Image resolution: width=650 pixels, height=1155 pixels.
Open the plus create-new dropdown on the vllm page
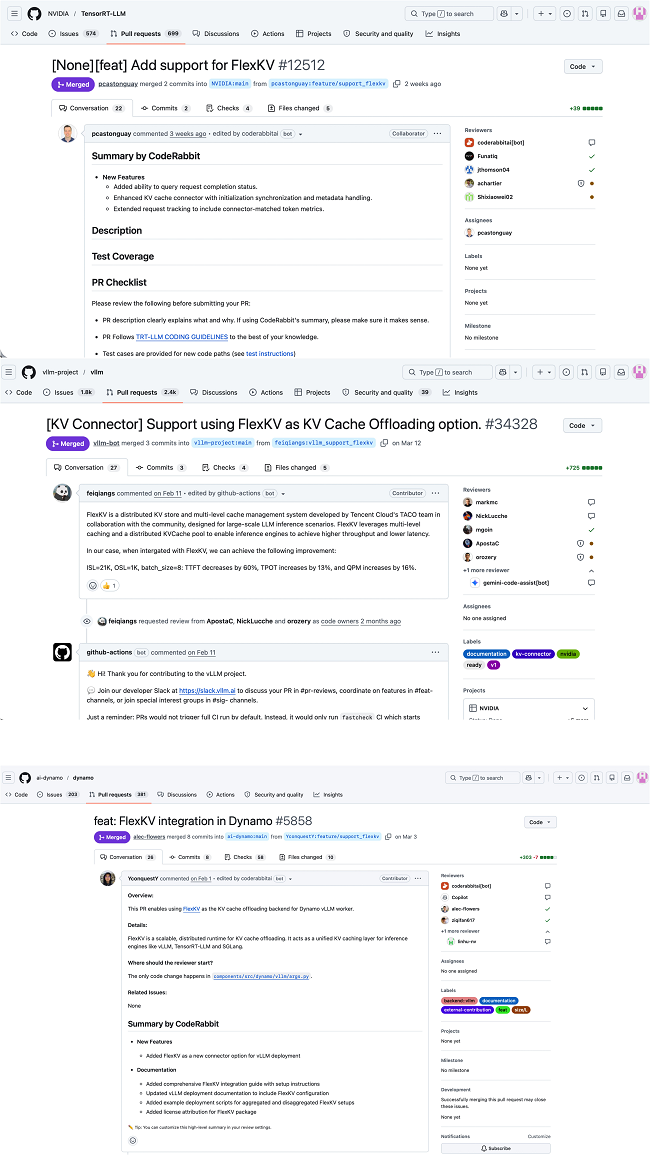pos(542,372)
